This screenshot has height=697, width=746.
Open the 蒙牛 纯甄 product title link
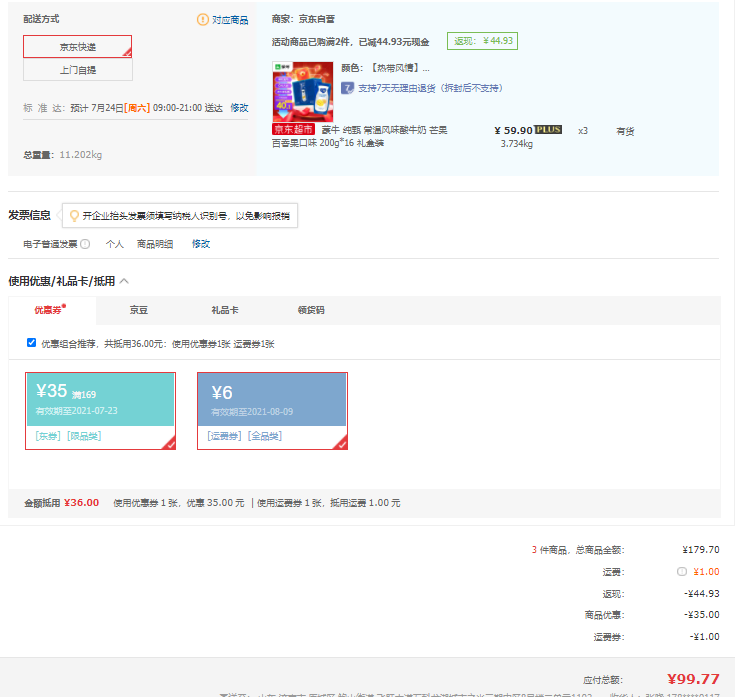[x=360, y=137]
